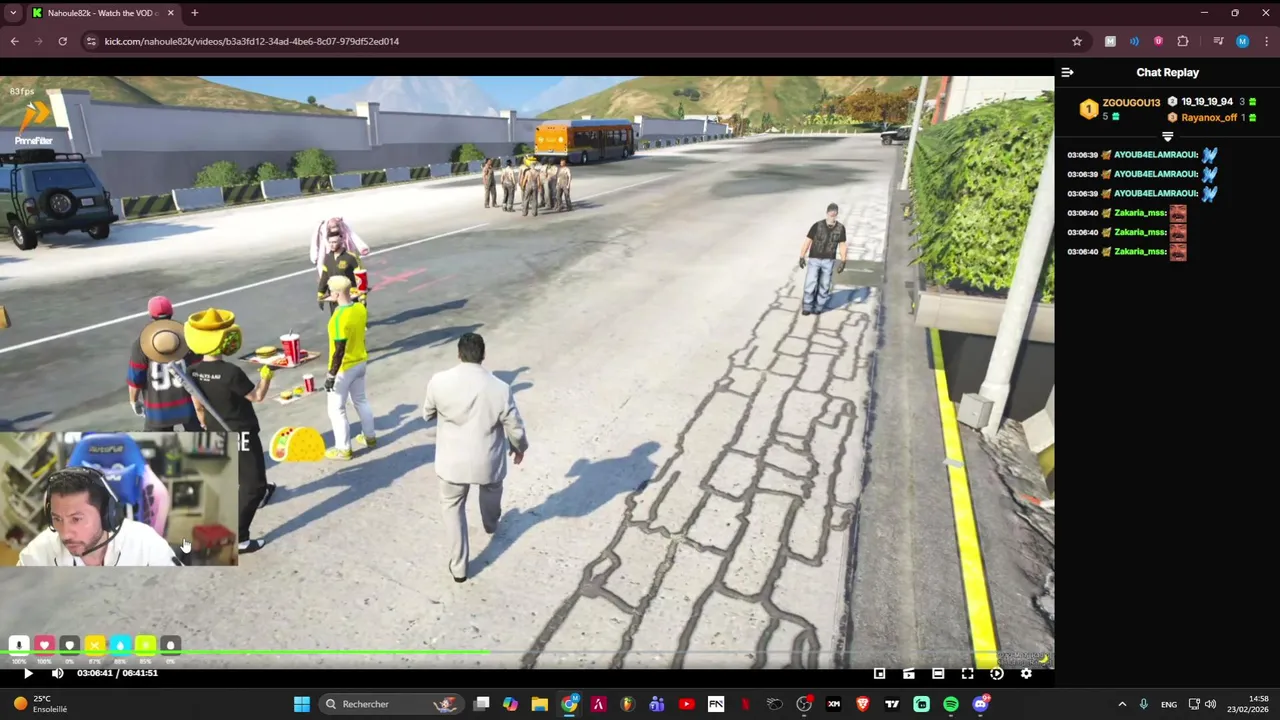The width and height of the screenshot is (1280, 720).
Task: Open the FN taskbar app
Action: point(715,704)
